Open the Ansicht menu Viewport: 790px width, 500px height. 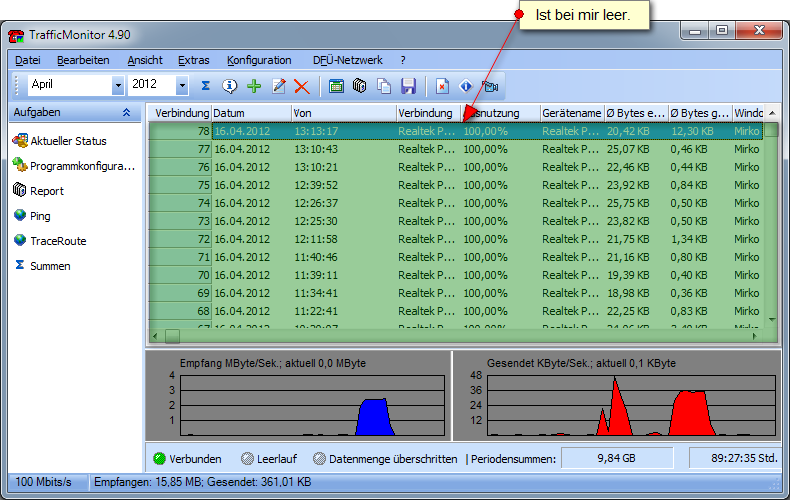145,60
